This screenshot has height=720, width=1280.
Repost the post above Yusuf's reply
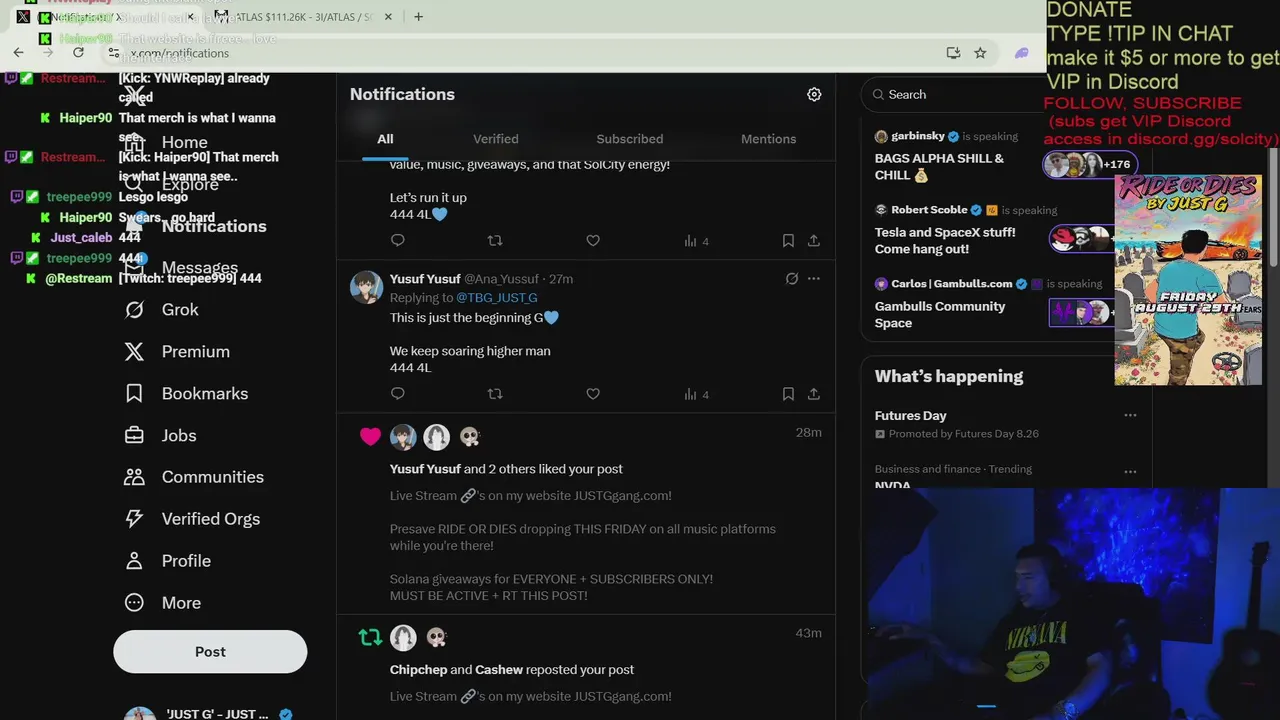(x=494, y=241)
